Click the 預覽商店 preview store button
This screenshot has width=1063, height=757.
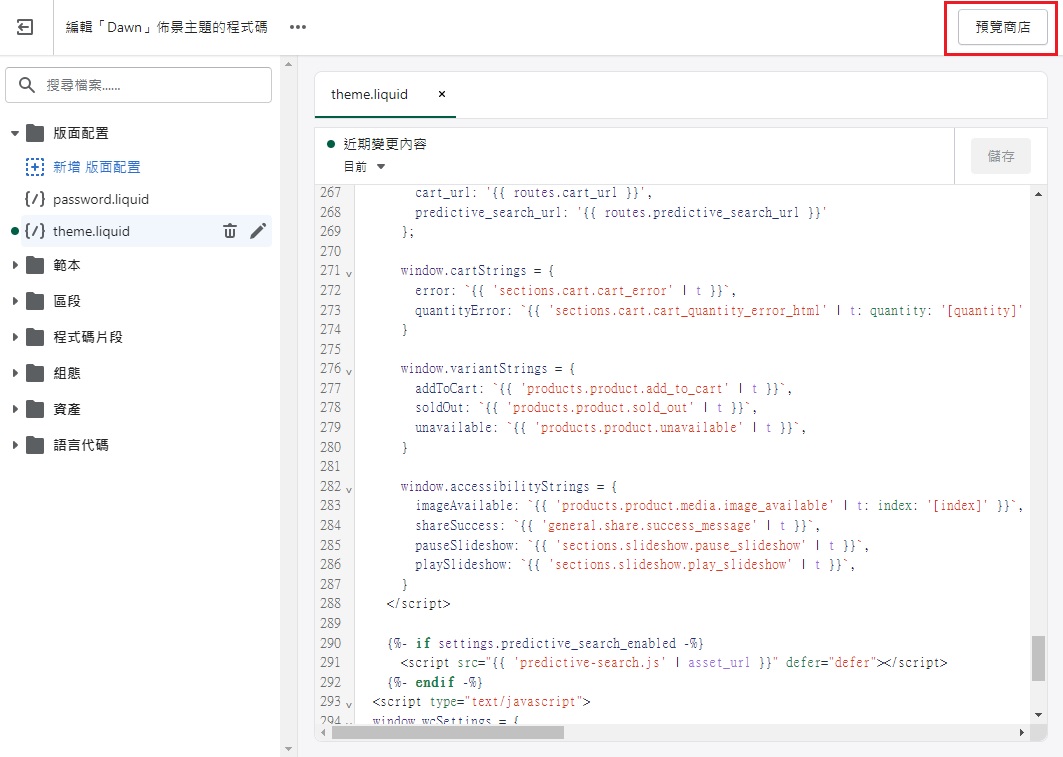tap(1003, 27)
